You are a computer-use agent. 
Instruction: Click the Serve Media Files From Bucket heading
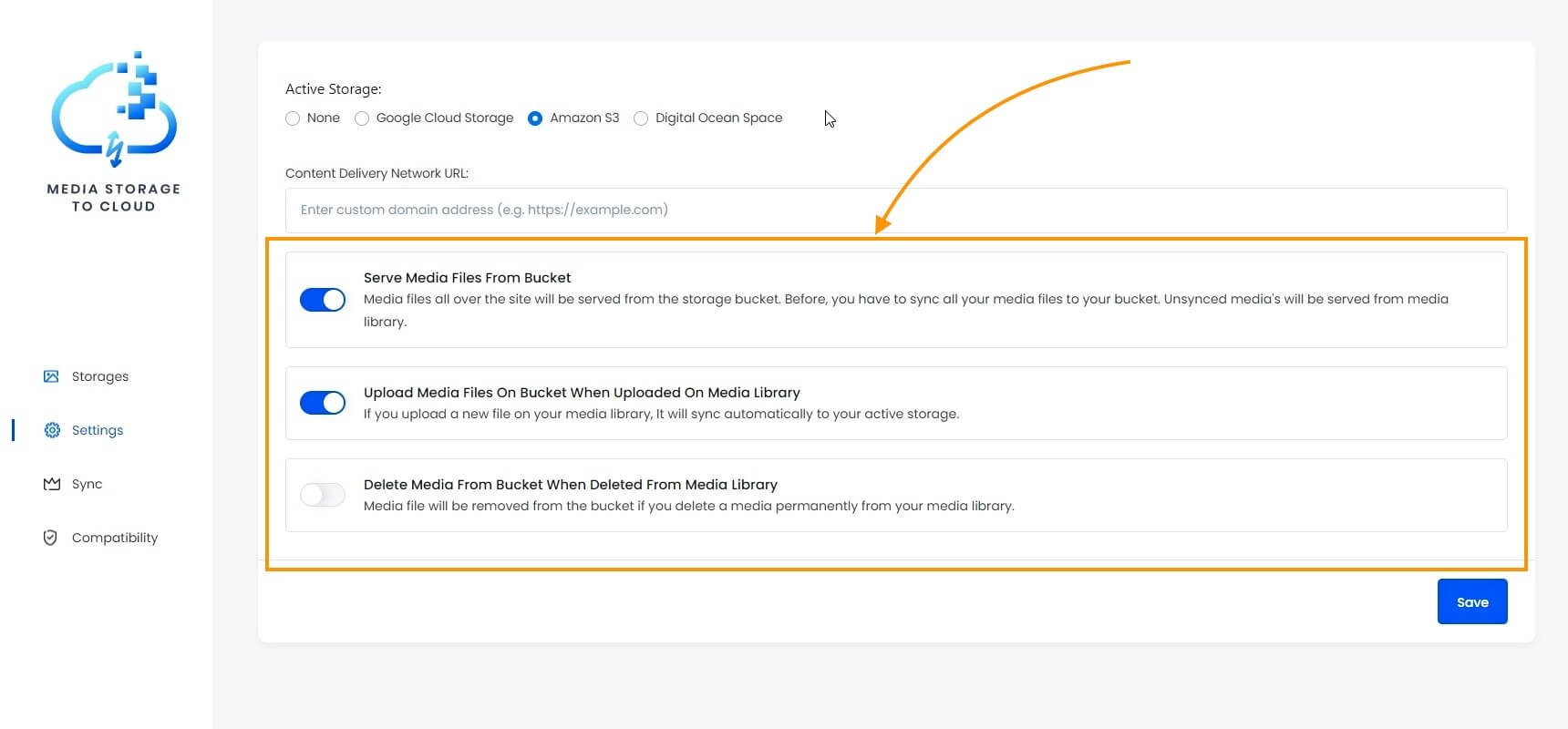(467, 278)
